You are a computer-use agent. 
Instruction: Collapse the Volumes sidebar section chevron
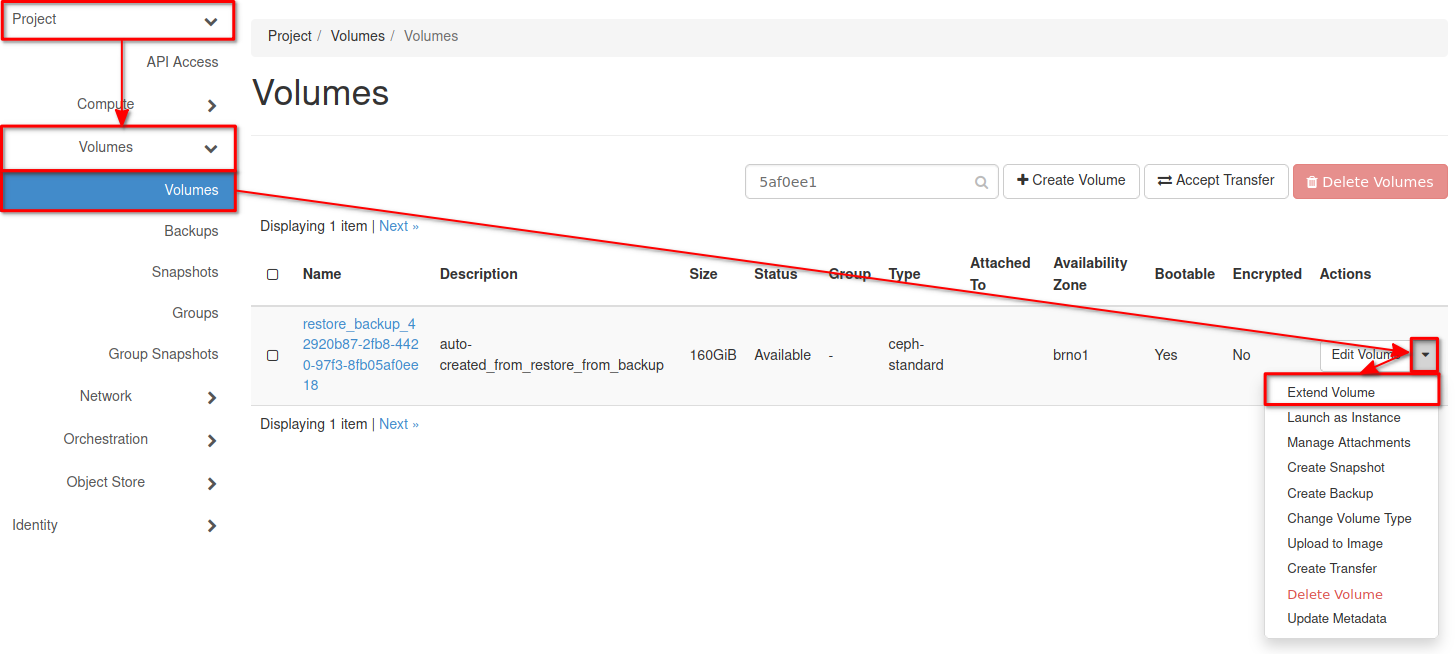211,148
